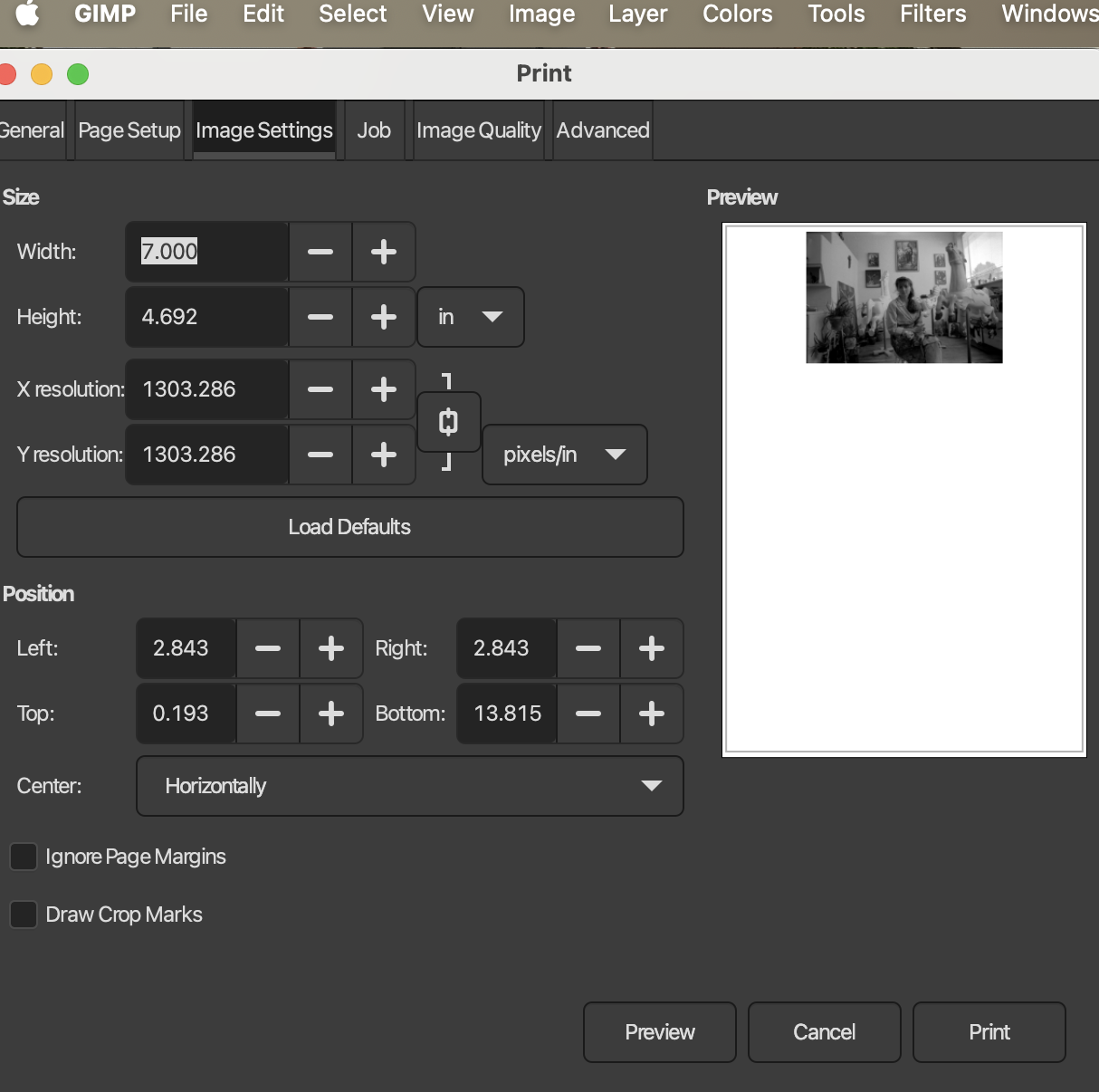
Task: Switch to the Page Setup tab
Action: 129,130
